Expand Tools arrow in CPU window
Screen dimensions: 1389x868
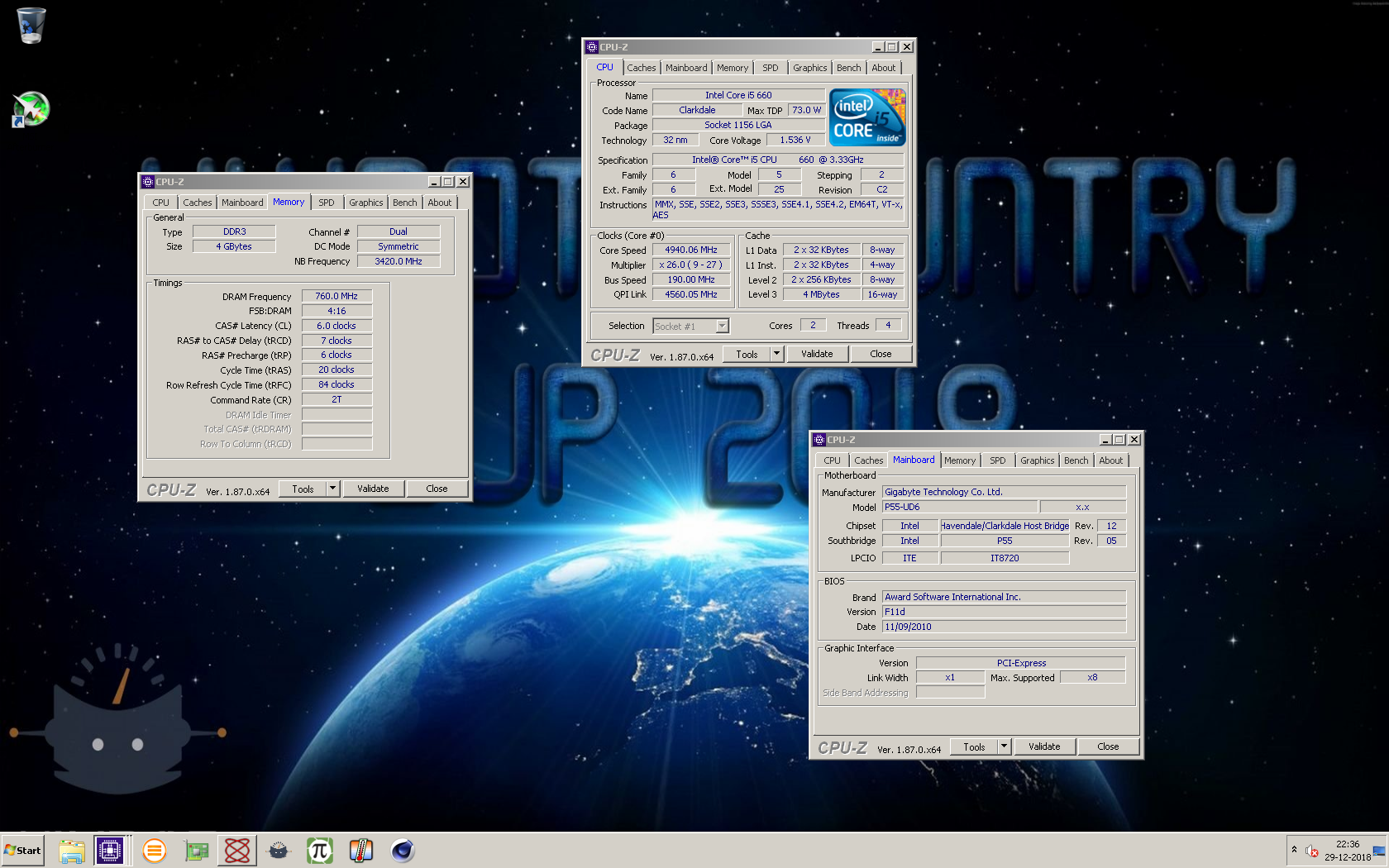(776, 354)
